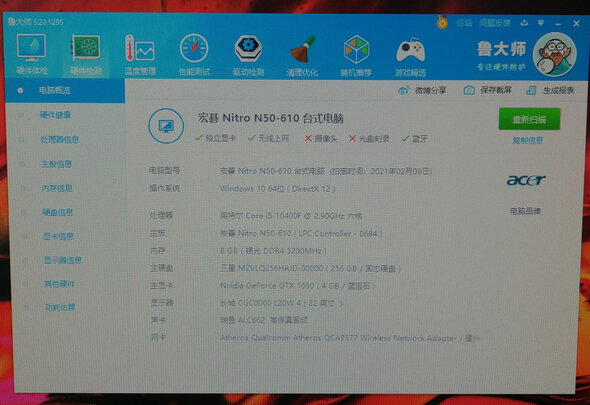Minimize the 鲁大师 window
Viewport: 590px width, 405px height.
point(558,24)
